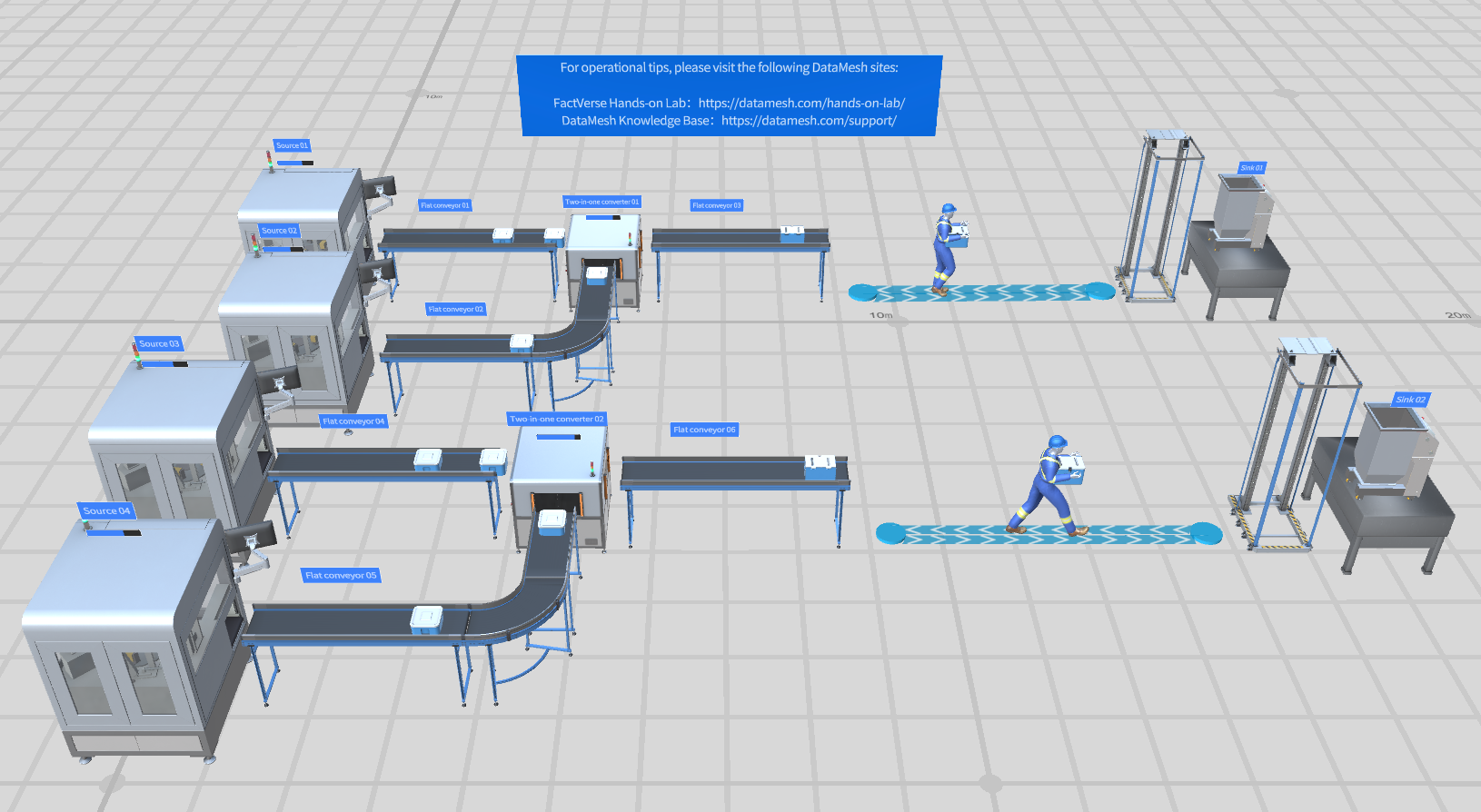
Task: Pick the Flat conveyor 05 label
Action: [341, 575]
